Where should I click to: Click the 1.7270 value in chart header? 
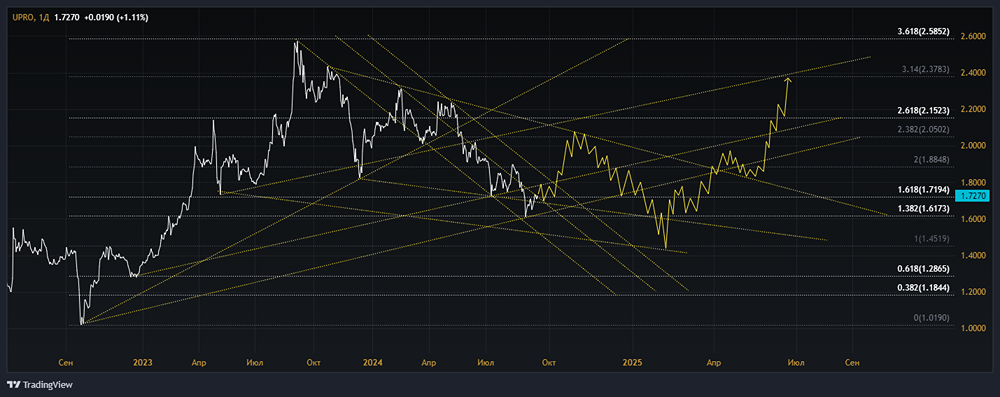[x=67, y=17]
